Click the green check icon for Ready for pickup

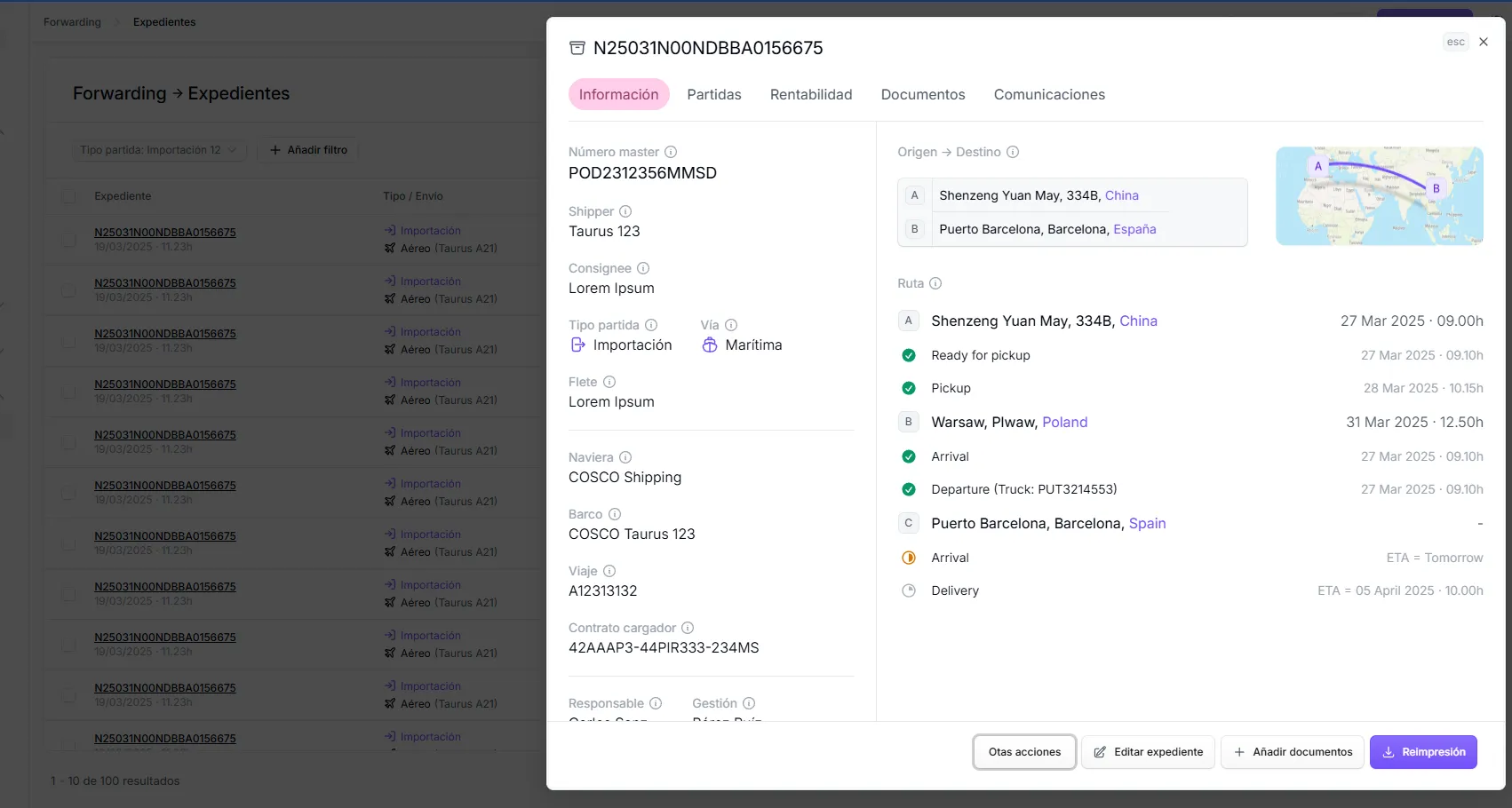(x=909, y=355)
